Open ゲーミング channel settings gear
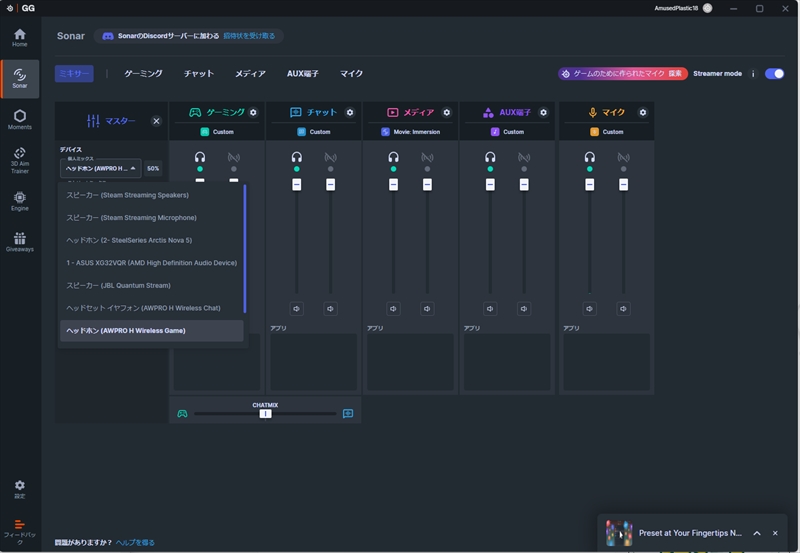The height and width of the screenshot is (553, 800). click(253, 112)
